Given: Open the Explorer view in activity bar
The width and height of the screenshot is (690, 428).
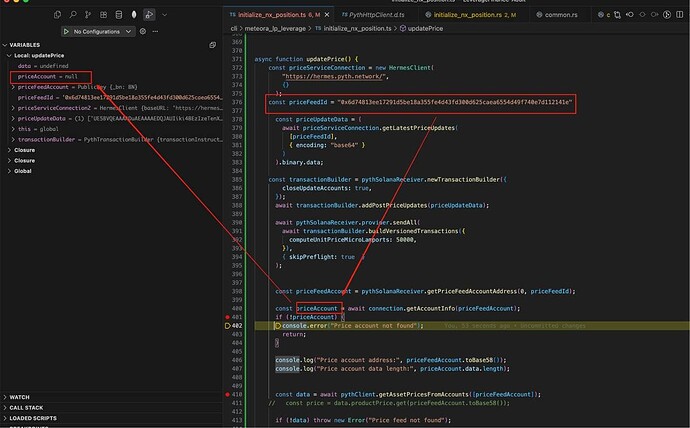Looking at the screenshot, I should (x=58, y=15).
